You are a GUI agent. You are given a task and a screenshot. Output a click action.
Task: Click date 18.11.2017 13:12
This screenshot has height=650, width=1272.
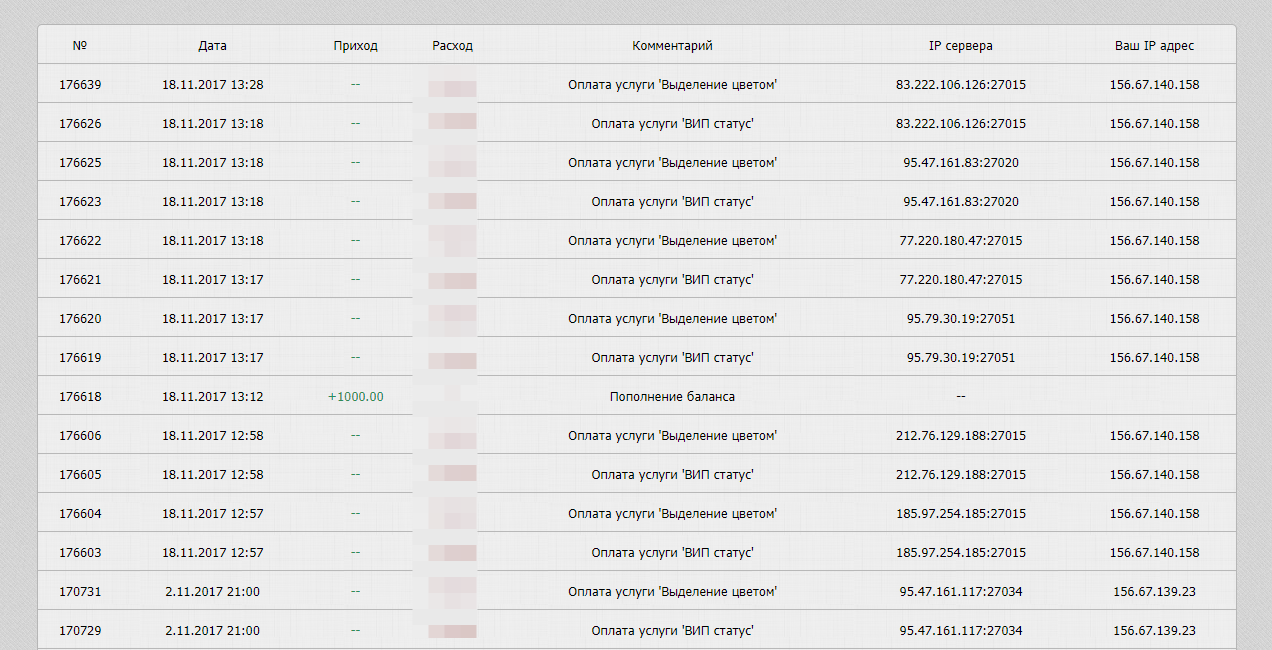click(213, 397)
